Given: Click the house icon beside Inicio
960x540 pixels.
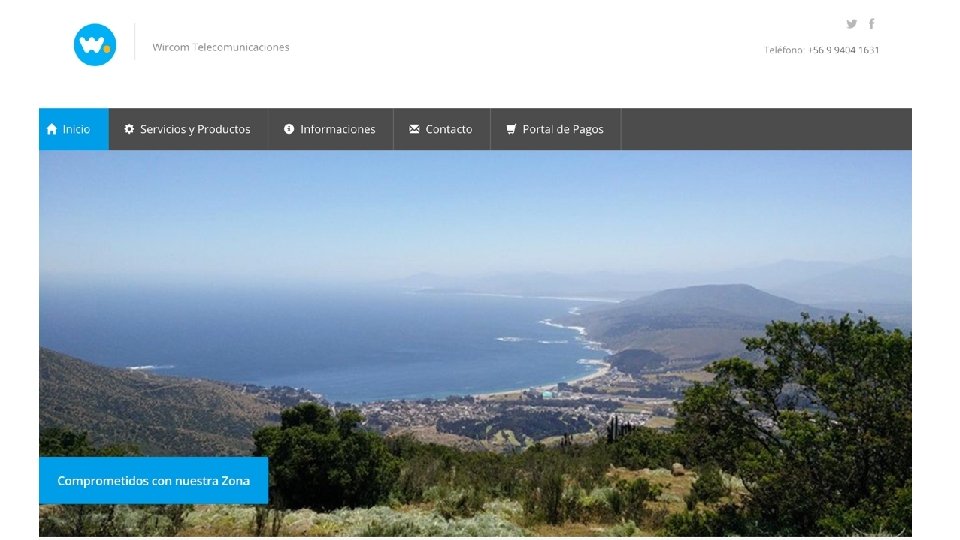Looking at the screenshot, I should pyautogui.click(x=51, y=129).
